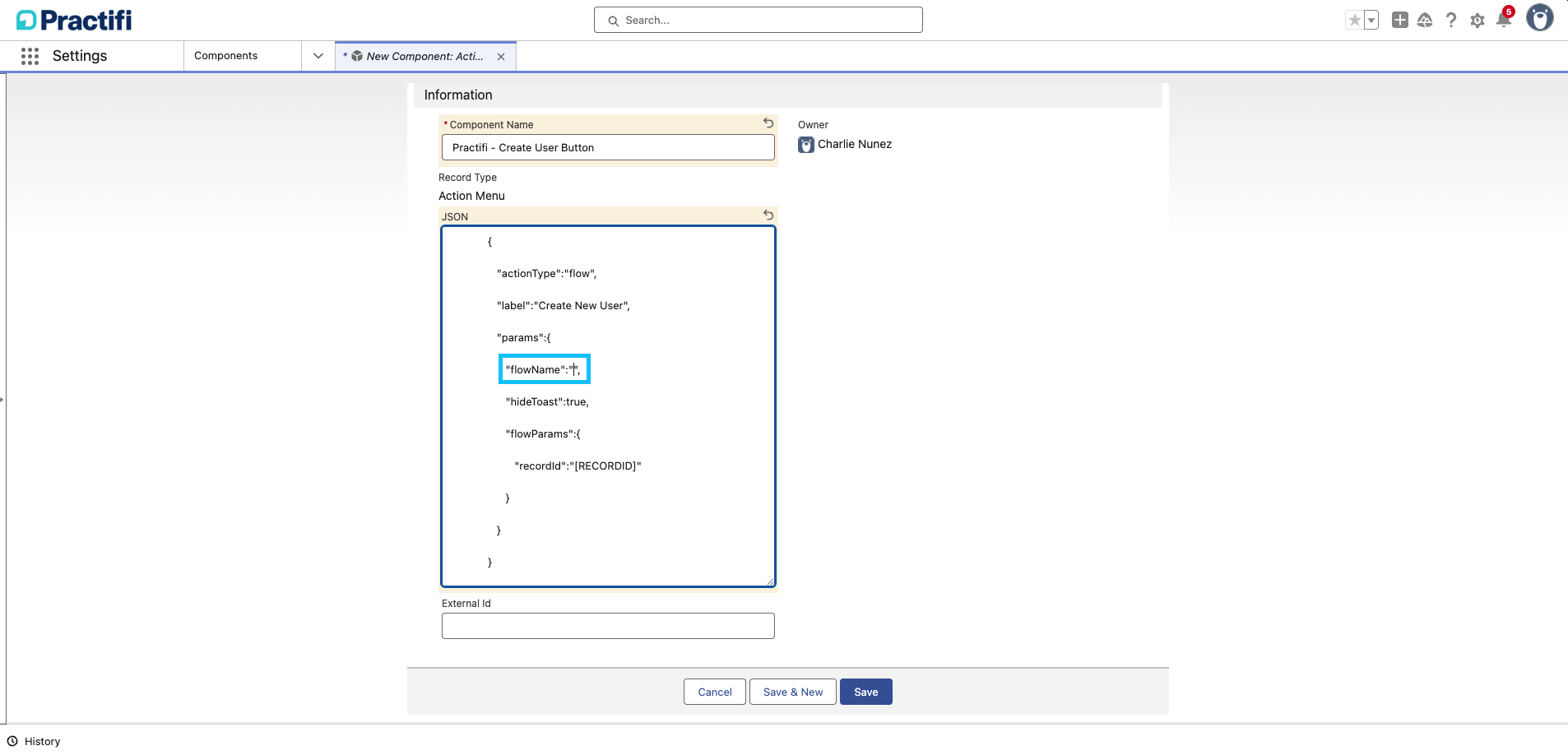Open the global actions plus icon
This screenshot has width=1568, height=755.
1399,21
